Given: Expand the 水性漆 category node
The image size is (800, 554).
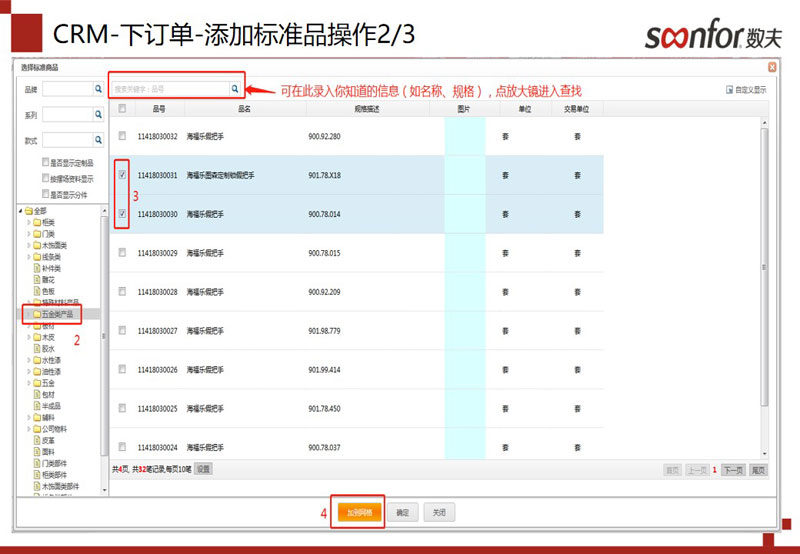Looking at the screenshot, I should coord(28,360).
